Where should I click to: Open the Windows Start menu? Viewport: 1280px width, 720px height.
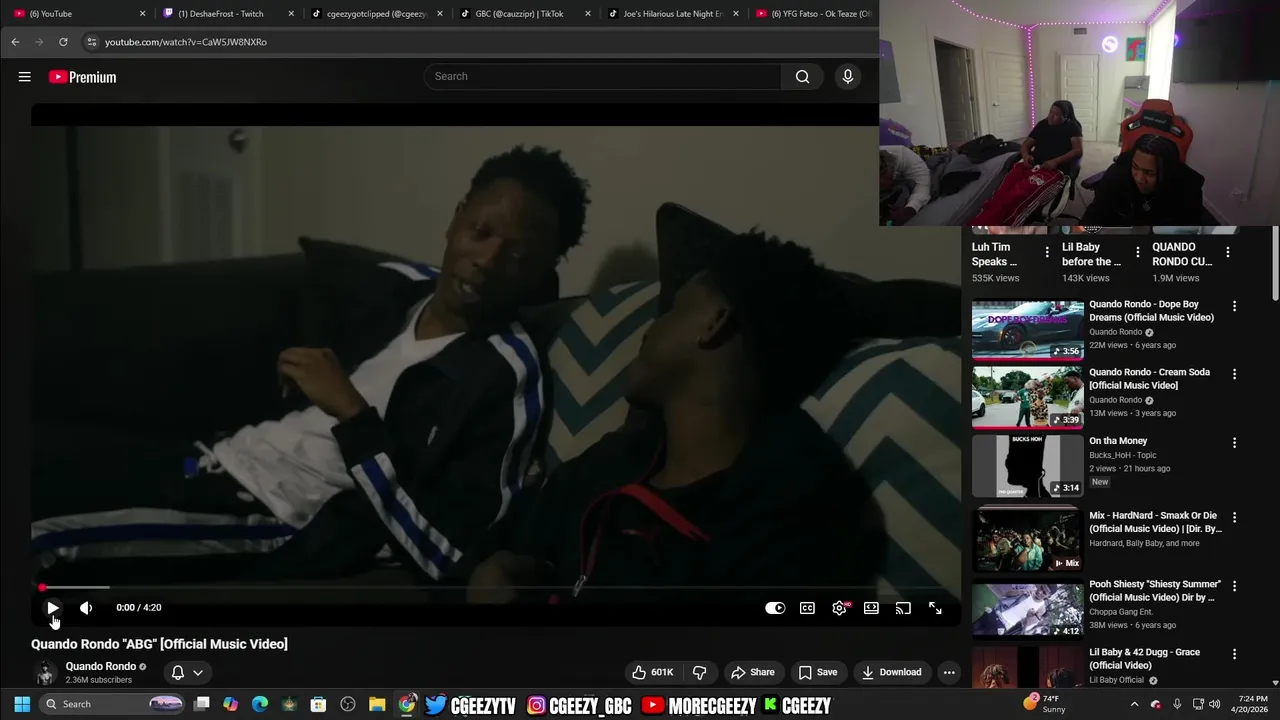22,704
